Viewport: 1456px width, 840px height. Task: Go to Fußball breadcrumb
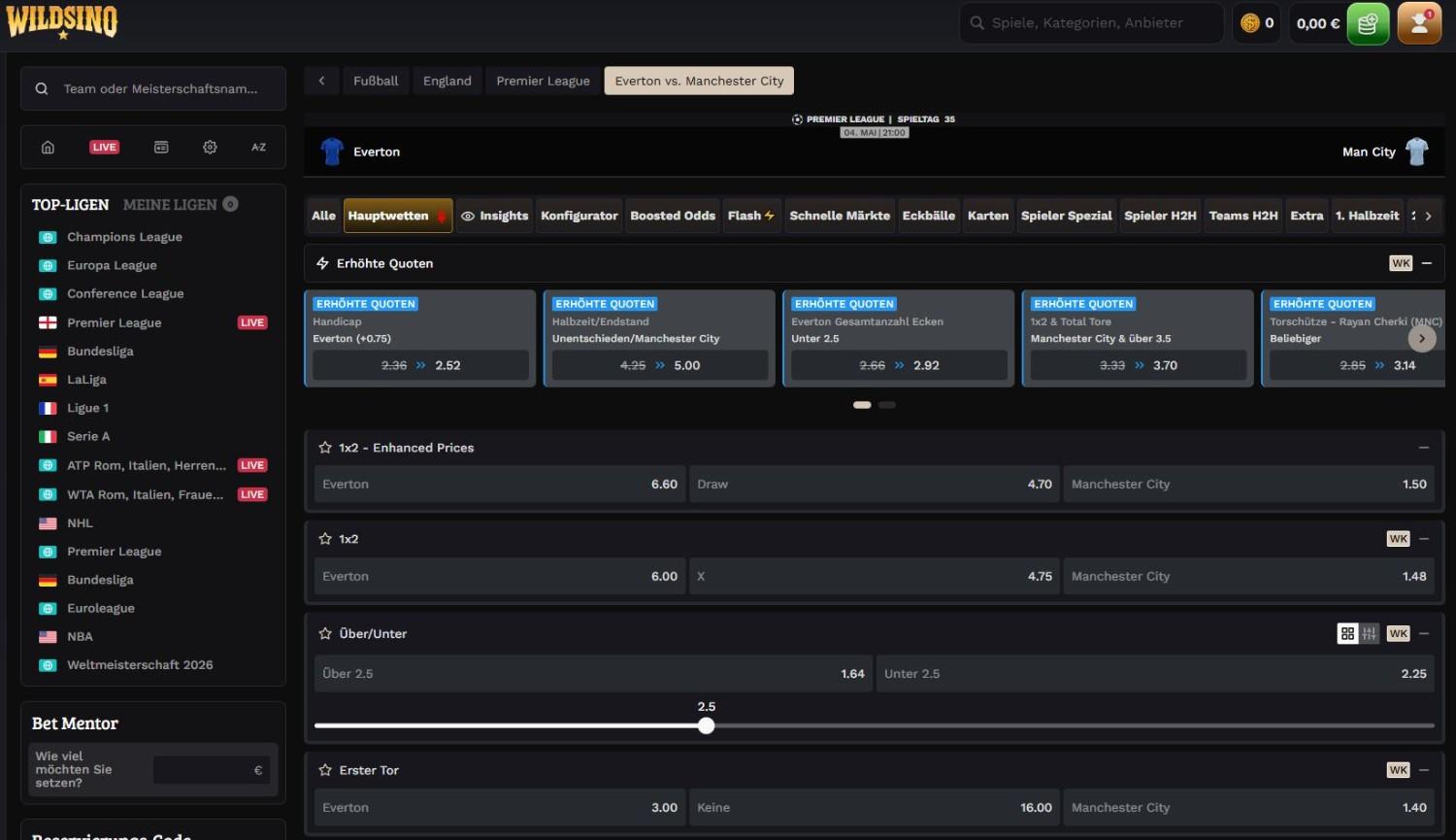376,81
